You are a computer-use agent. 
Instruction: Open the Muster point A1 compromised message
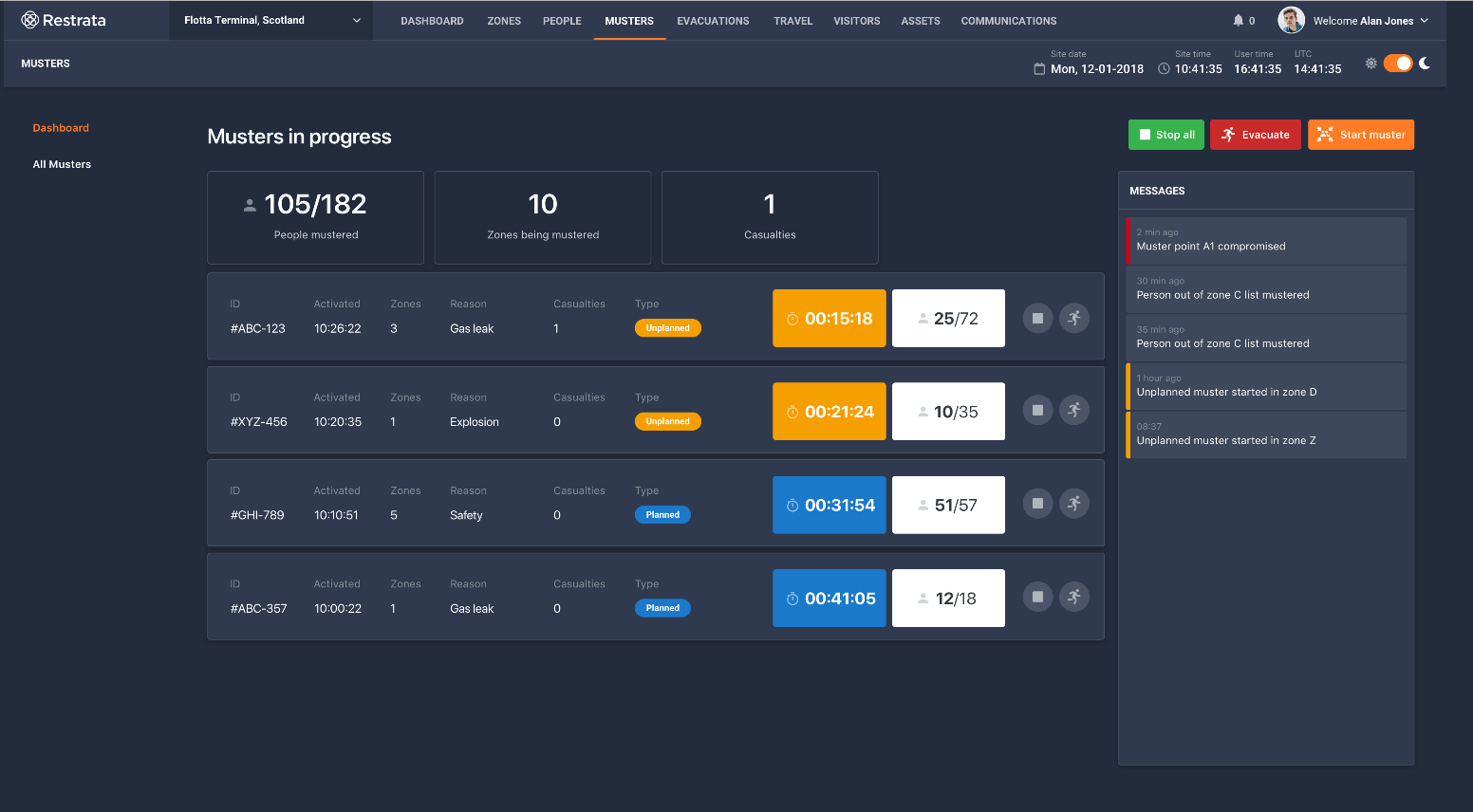(1265, 241)
